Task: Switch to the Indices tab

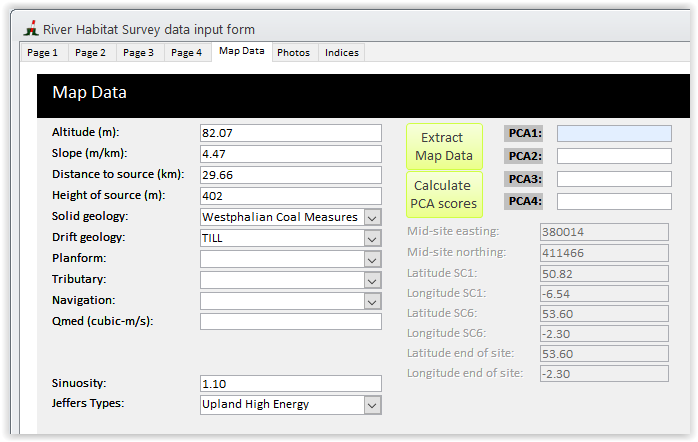Action: [x=342, y=53]
